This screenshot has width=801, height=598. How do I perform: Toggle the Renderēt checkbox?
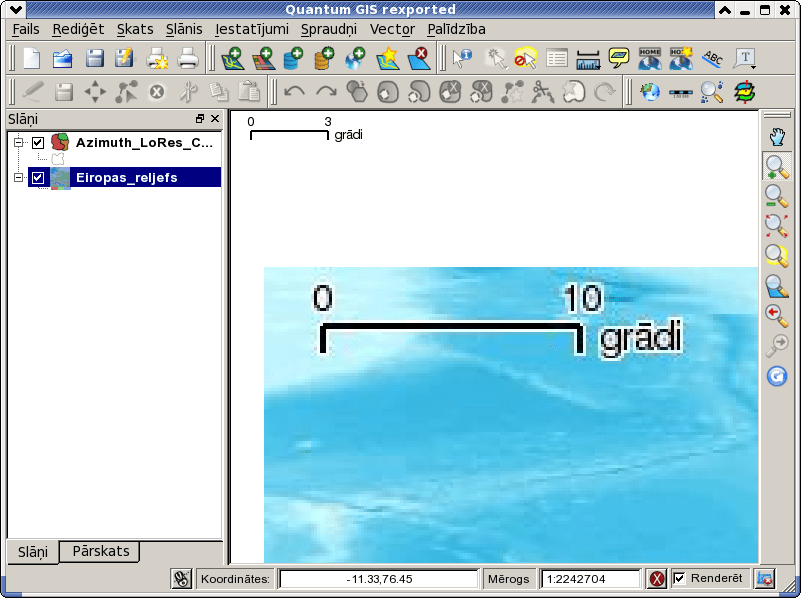pyautogui.click(x=679, y=578)
